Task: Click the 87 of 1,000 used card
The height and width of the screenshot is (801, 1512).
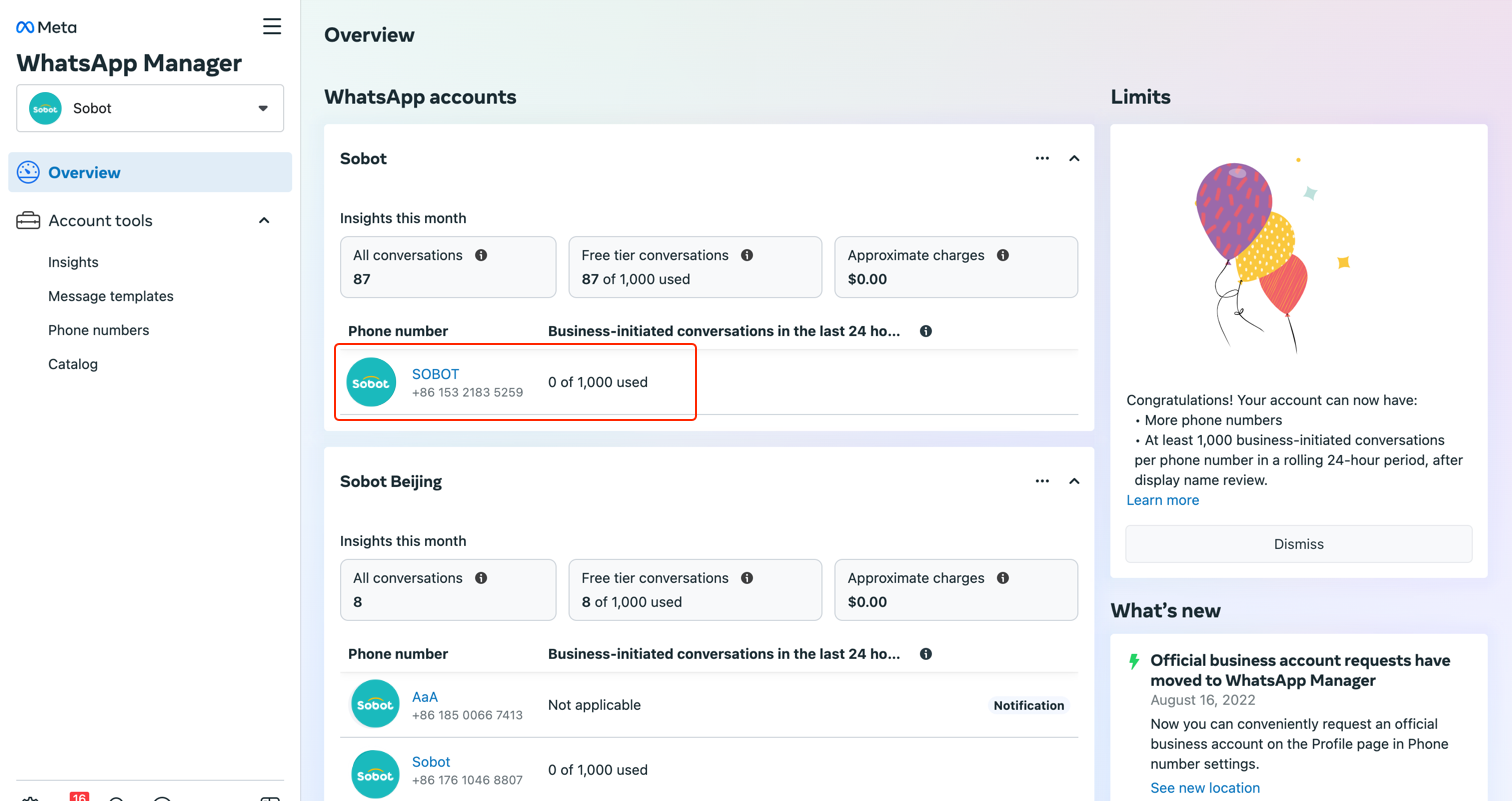Action: pyautogui.click(x=695, y=267)
